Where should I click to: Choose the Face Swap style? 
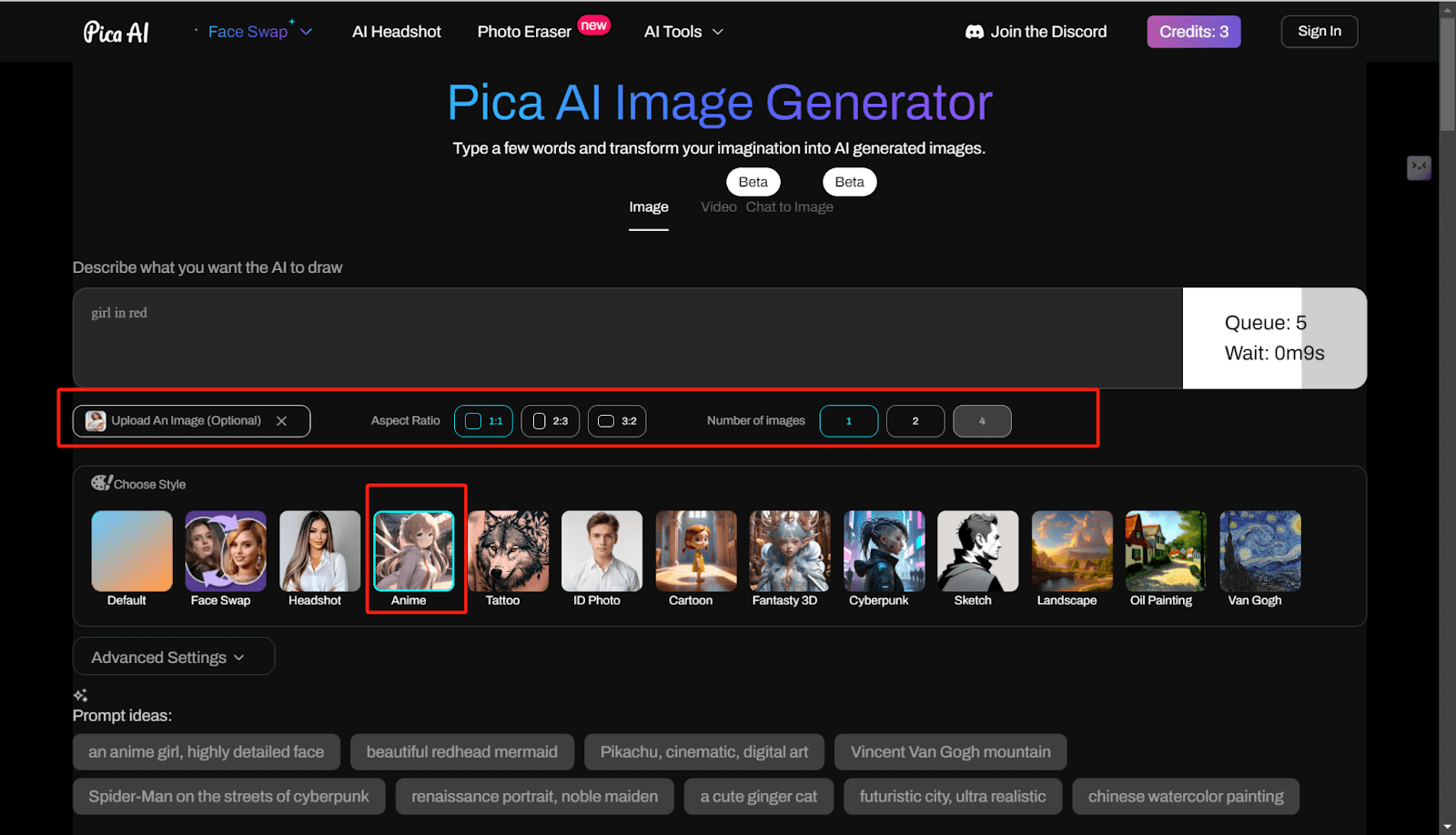[x=226, y=551]
